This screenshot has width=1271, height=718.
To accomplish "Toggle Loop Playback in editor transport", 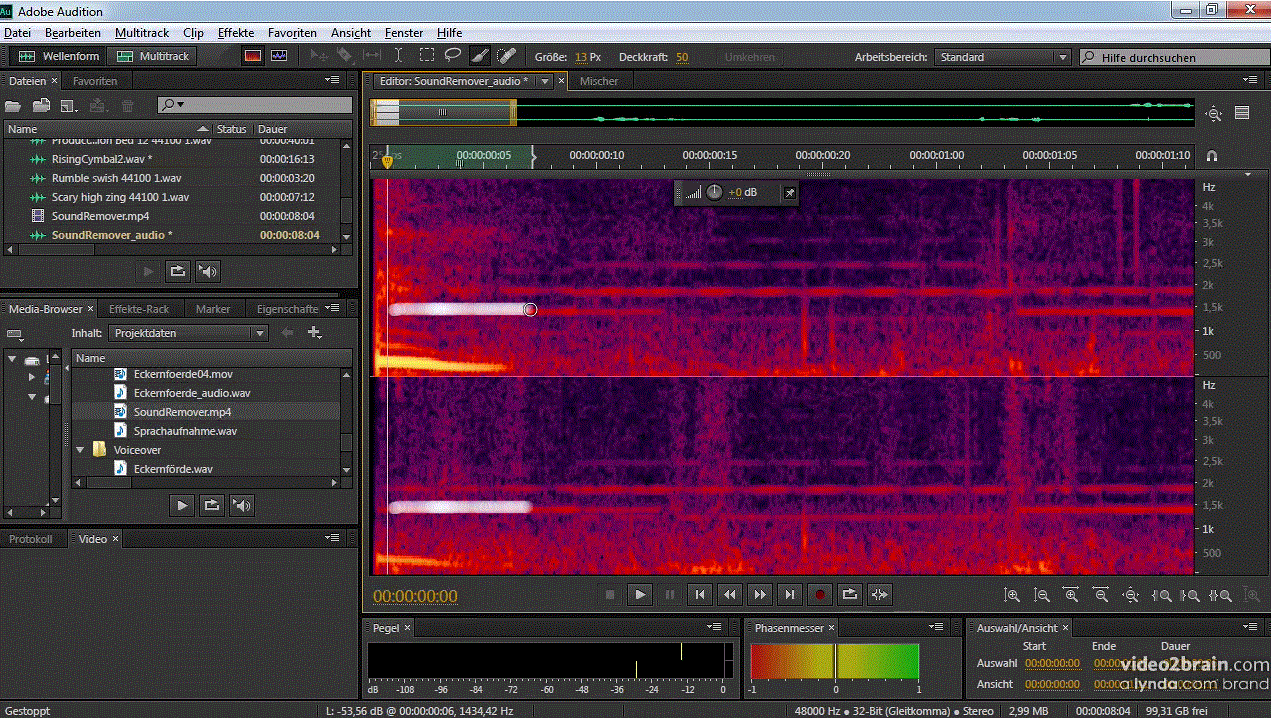I will (850, 594).
